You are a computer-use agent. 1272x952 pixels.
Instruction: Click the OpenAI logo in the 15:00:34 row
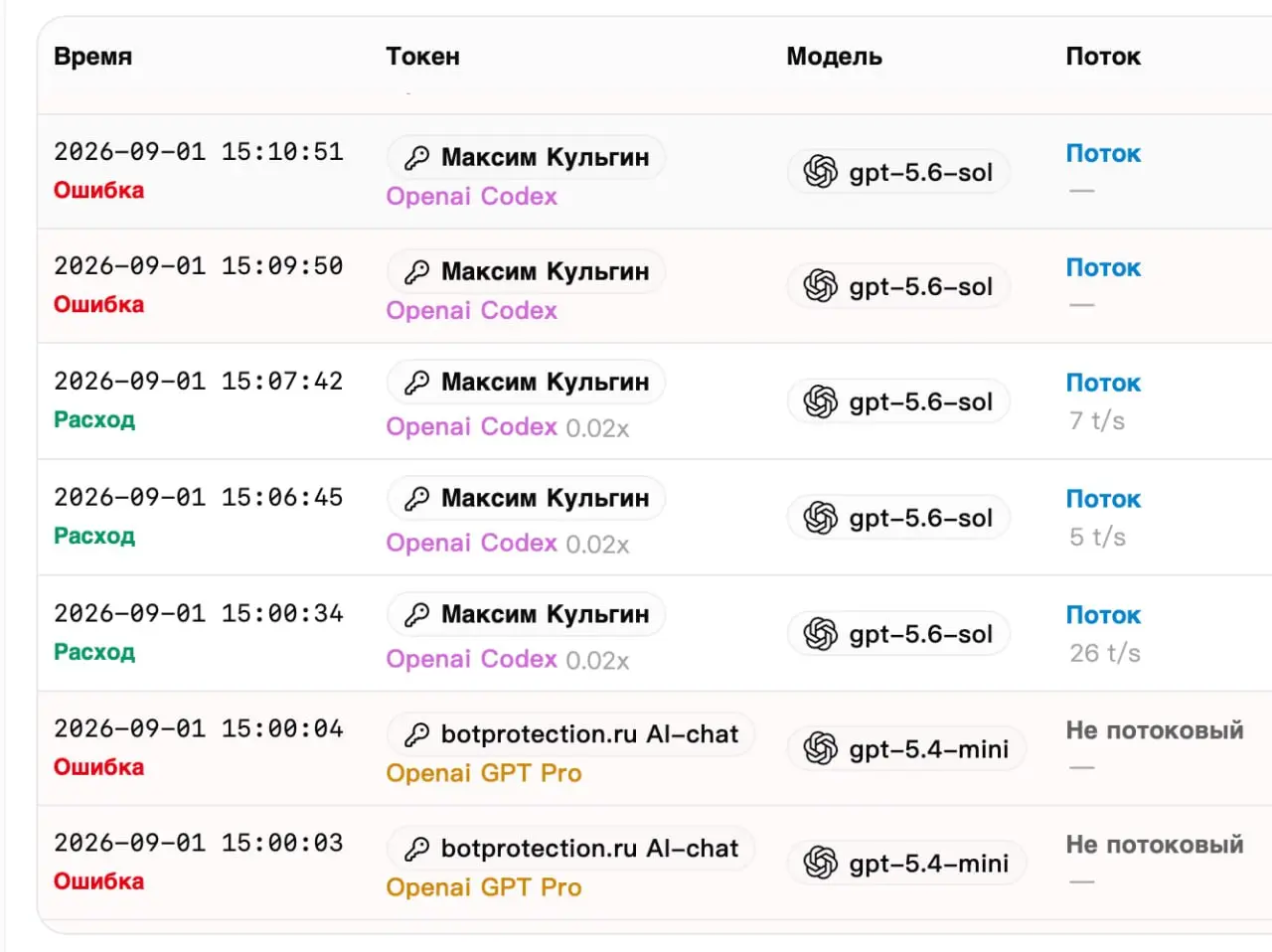[x=821, y=634]
